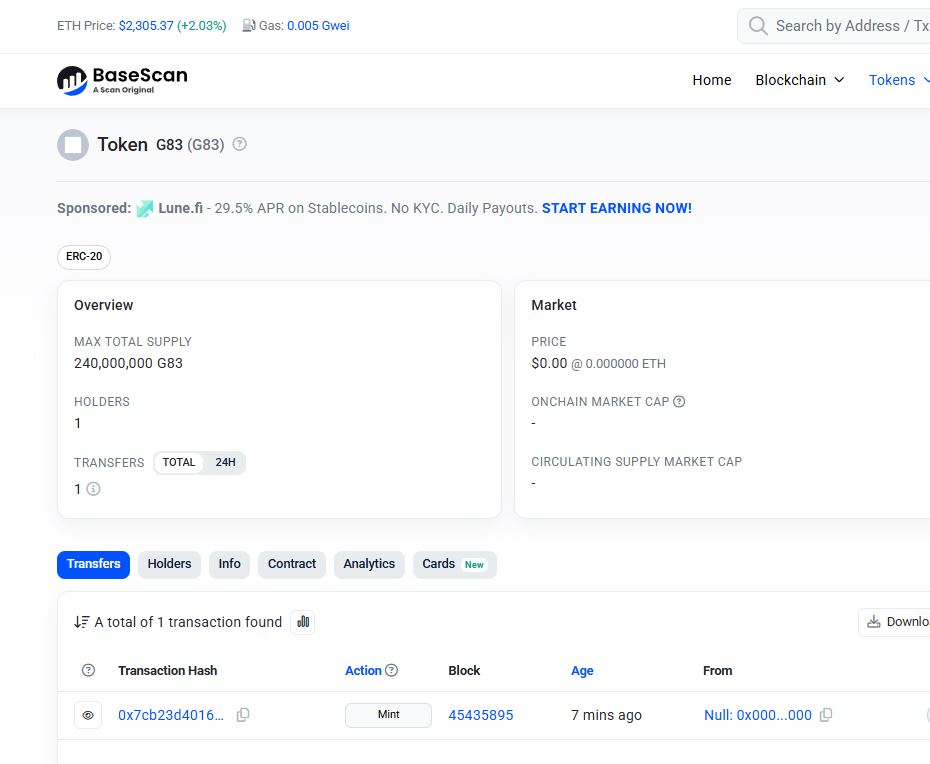Screen dimensions: 930x764
Task: Go to the Home menu item
Action: pyautogui.click(x=712, y=80)
